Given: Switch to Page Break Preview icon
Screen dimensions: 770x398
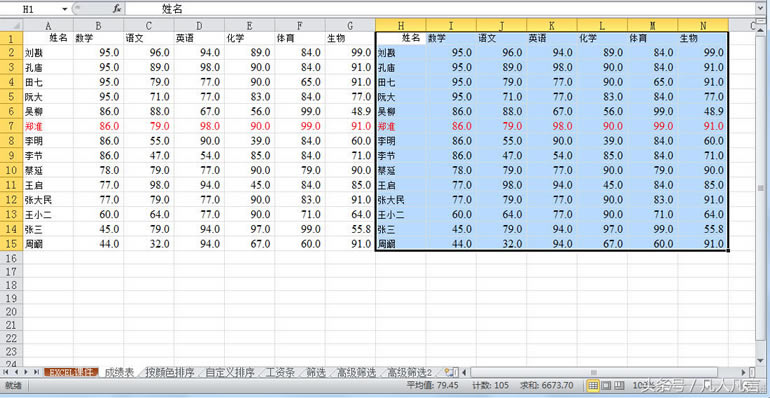Looking at the screenshot, I should coord(619,385).
